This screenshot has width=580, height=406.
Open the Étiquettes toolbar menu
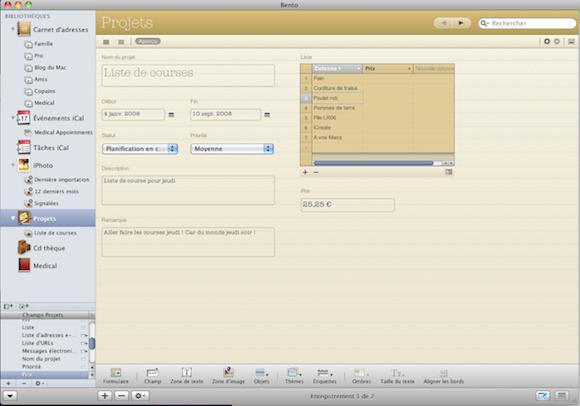[325, 375]
